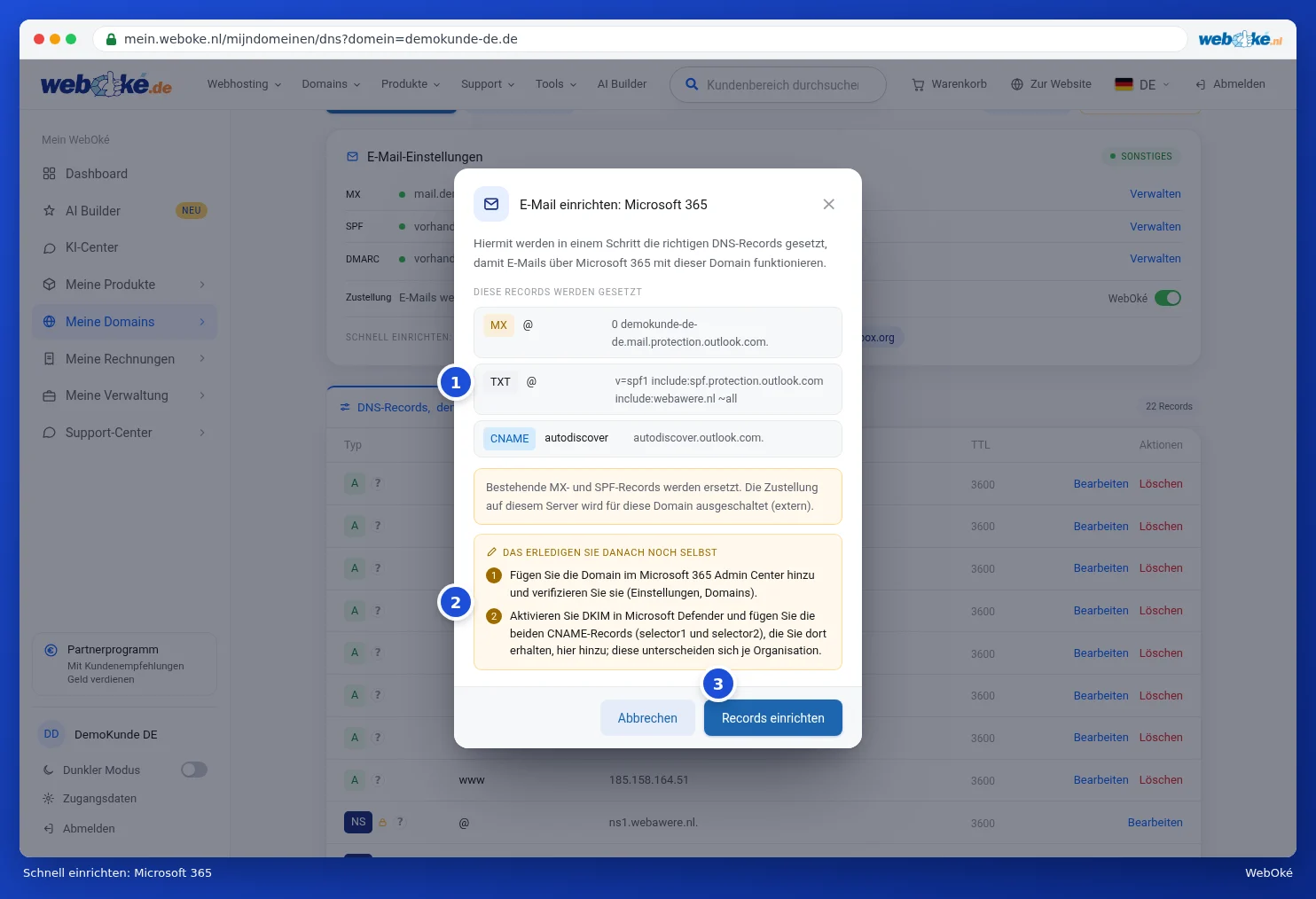Toggle the WebOké Zustellung switch

pos(1168,298)
